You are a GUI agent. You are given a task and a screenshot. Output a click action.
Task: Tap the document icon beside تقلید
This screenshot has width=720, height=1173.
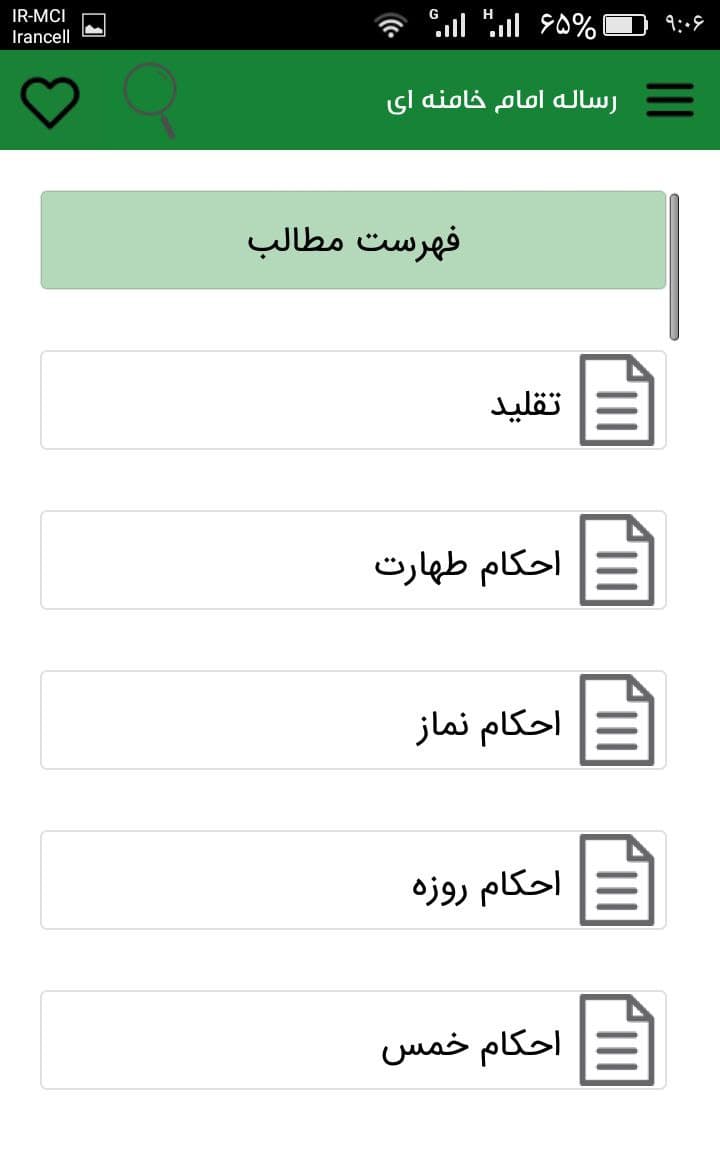[617, 400]
